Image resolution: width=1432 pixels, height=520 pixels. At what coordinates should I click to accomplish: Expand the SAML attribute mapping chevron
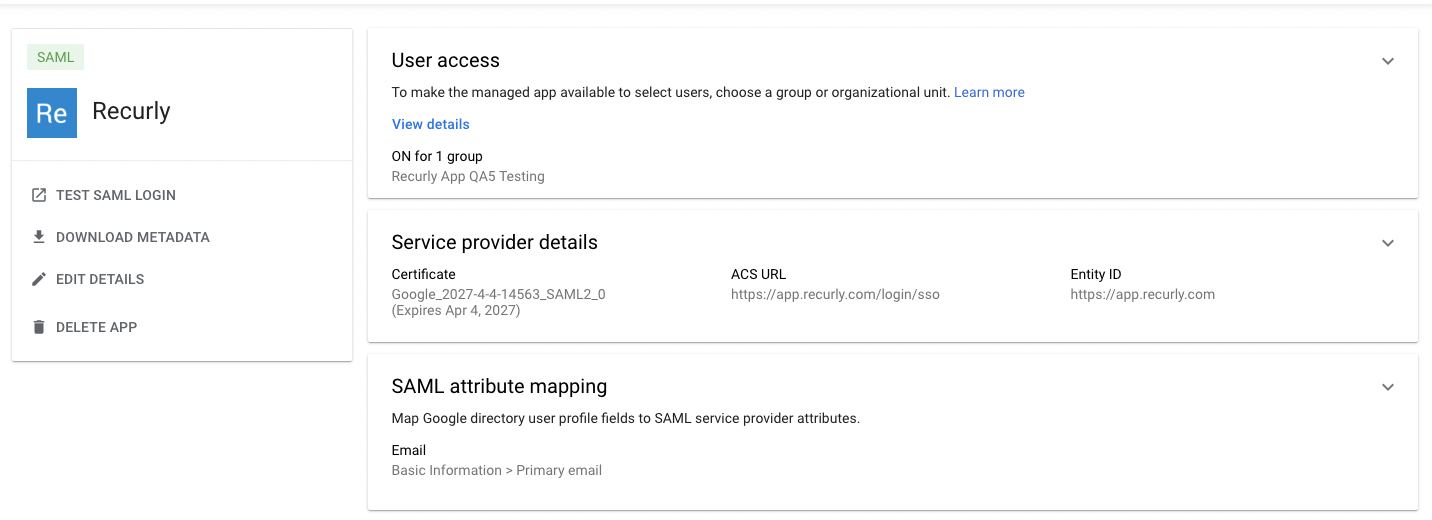point(1388,387)
